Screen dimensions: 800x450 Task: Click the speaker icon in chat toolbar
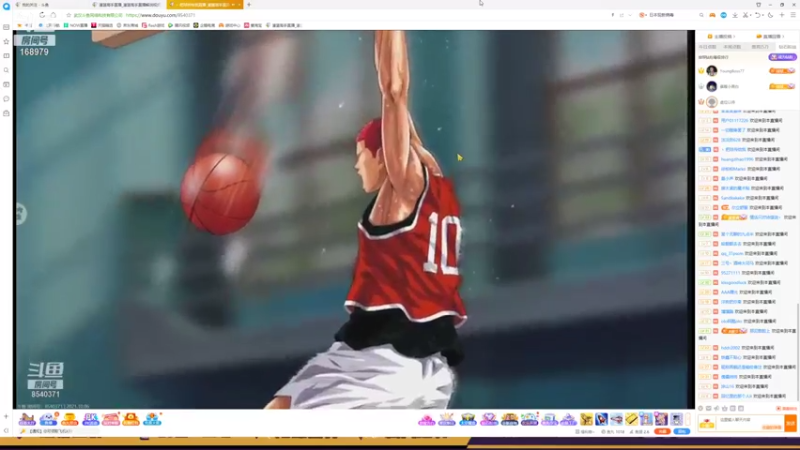tap(717, 408)
